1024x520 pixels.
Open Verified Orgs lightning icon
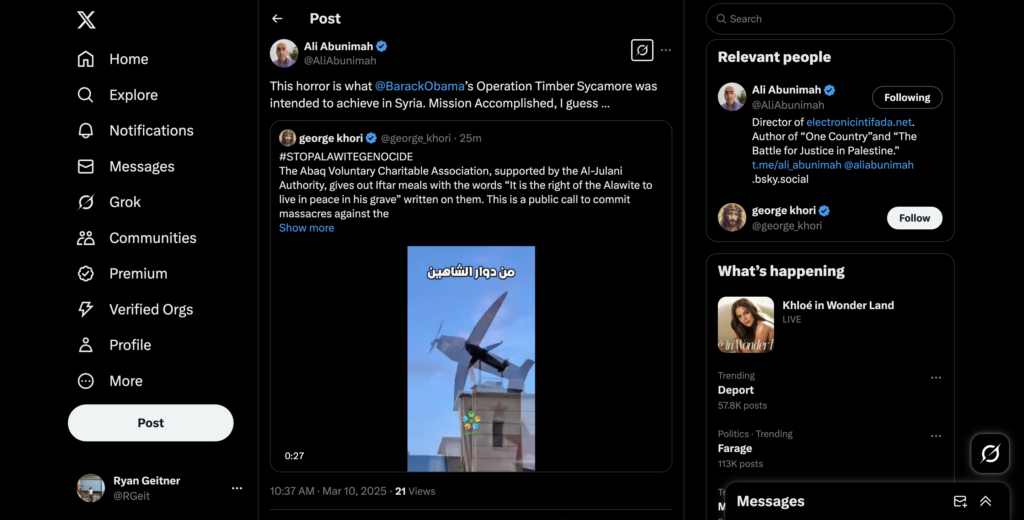tap(86, 309)
